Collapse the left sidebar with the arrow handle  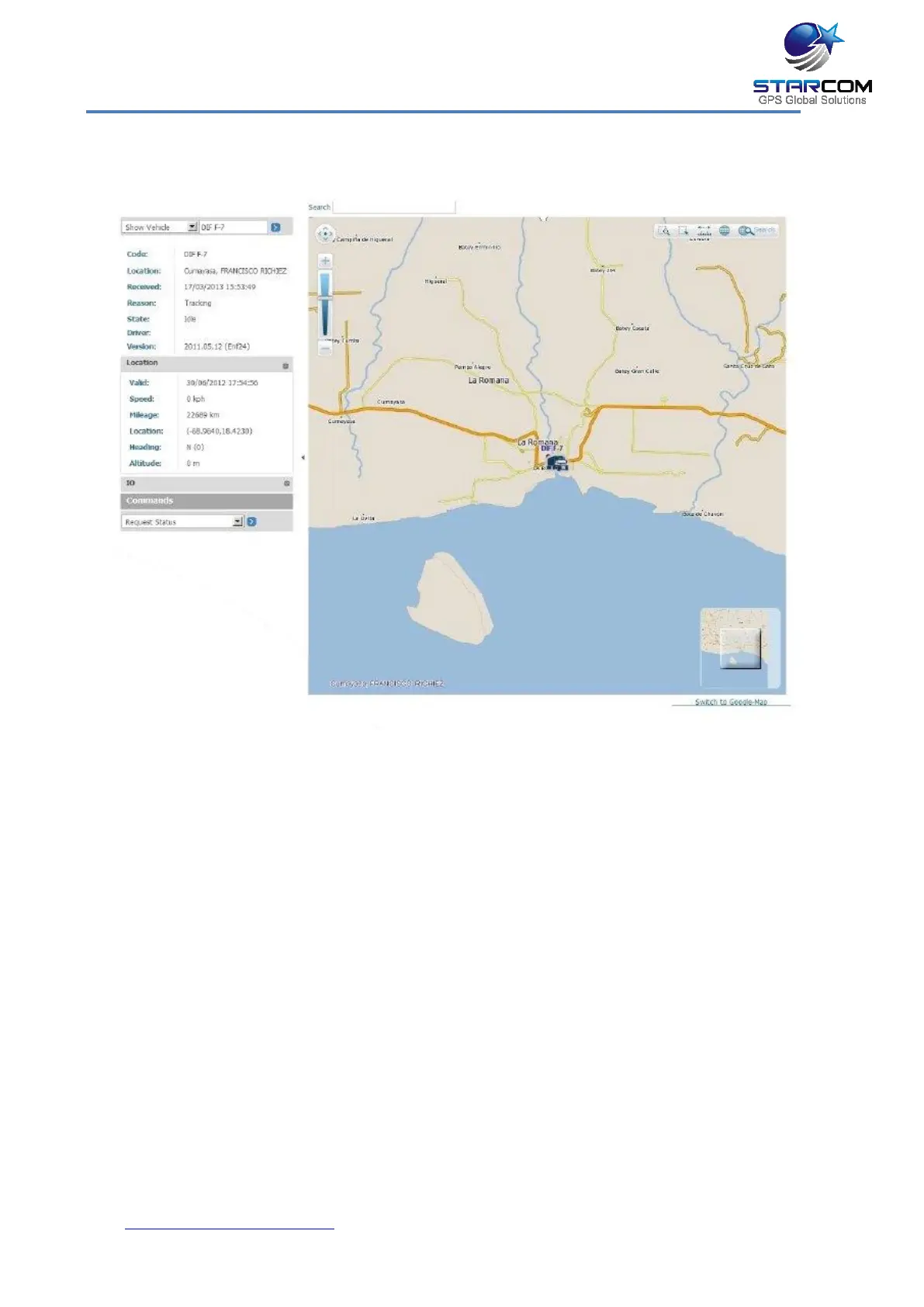(303, 458)
